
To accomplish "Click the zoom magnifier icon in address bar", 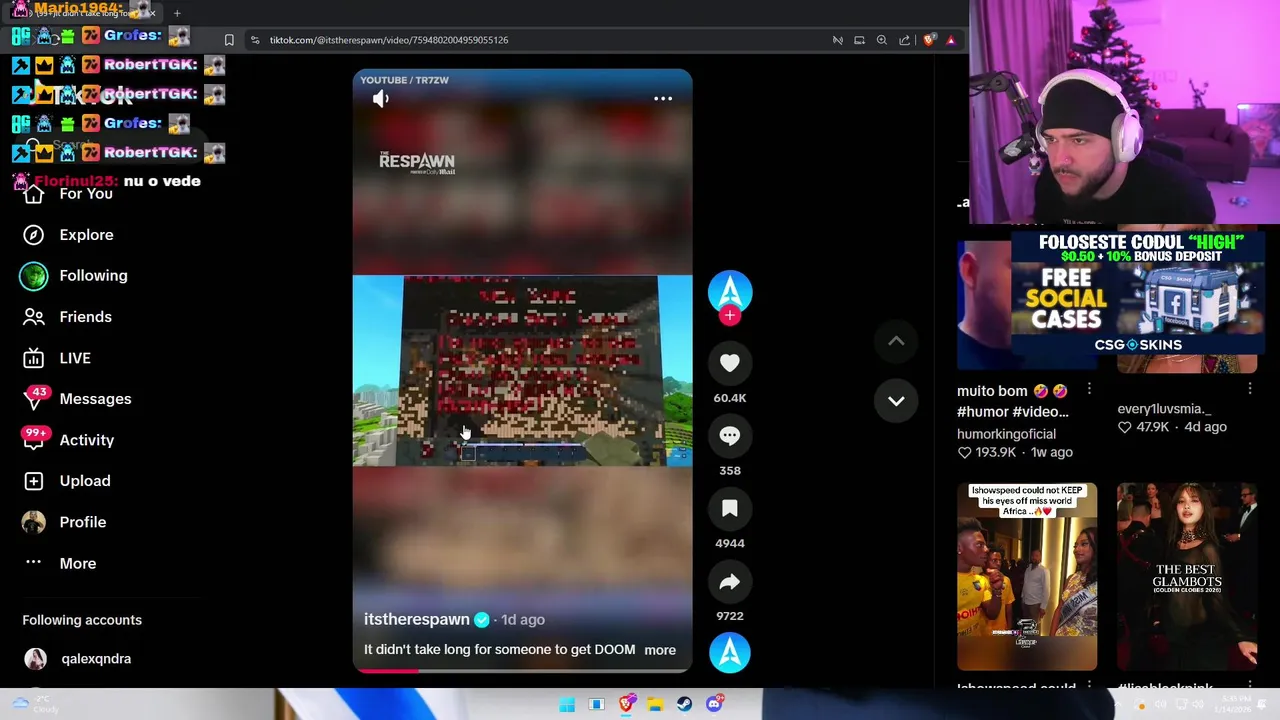I will pyautogui.click(x=882, y=40).
